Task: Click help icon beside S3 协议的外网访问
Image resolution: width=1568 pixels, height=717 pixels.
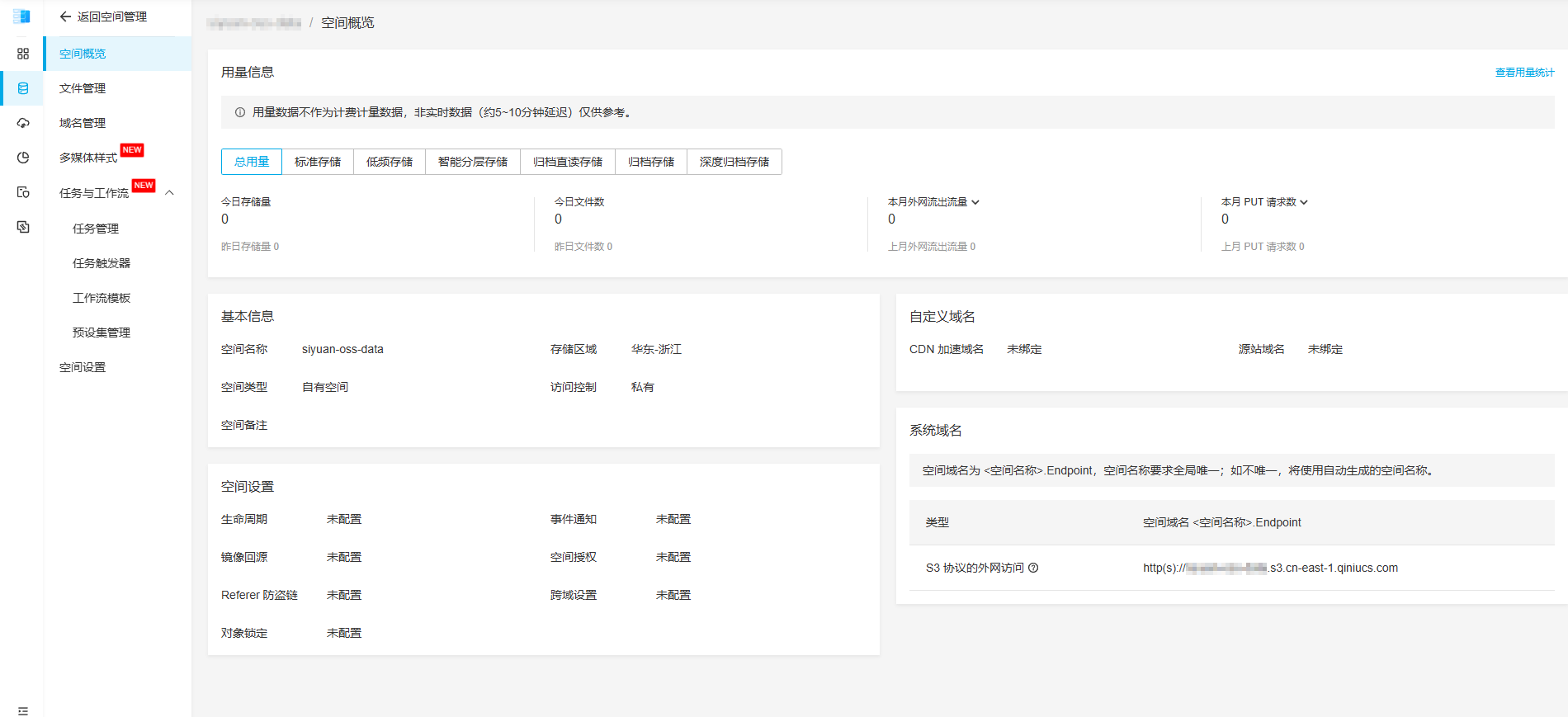Action: pyautogui.click(x=1033, y=568)
